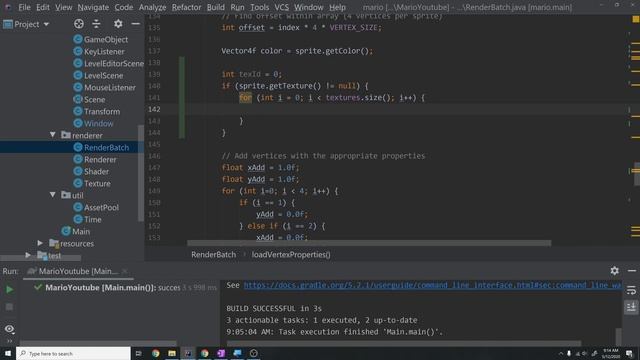
Task: Click the collapse all icon in Project panel
Action: click(x=96, y=24)
